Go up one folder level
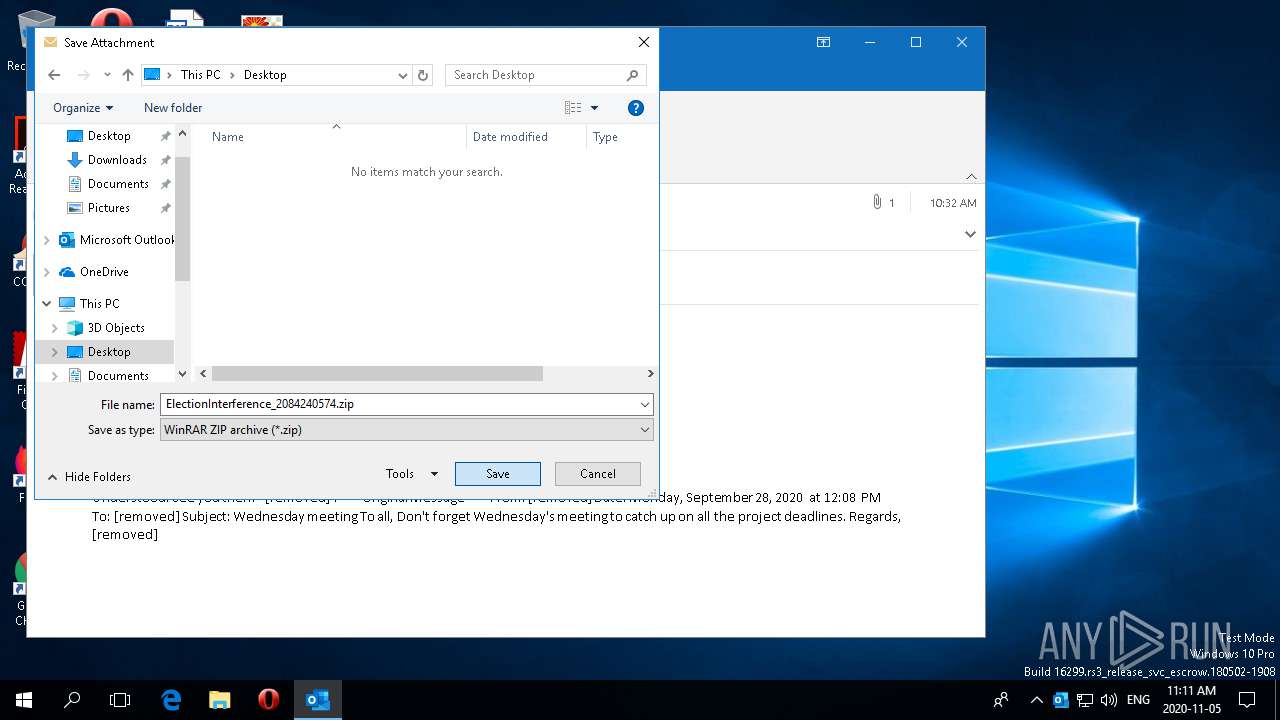 [128, 75]
